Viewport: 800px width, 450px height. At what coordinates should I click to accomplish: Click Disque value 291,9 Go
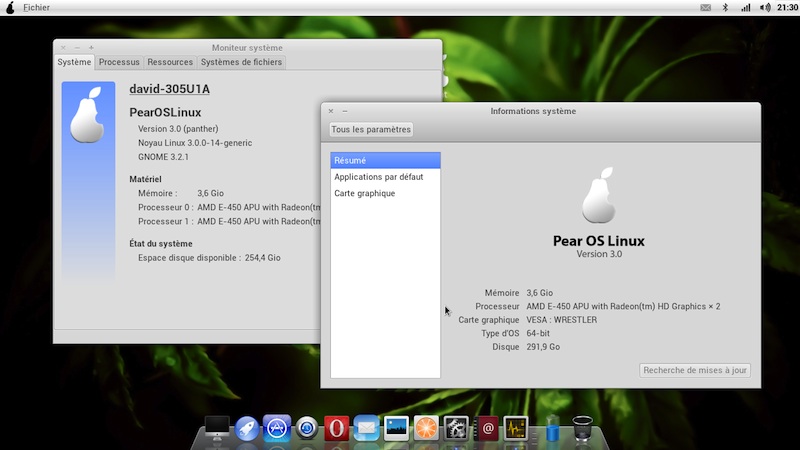pos(543,347)
